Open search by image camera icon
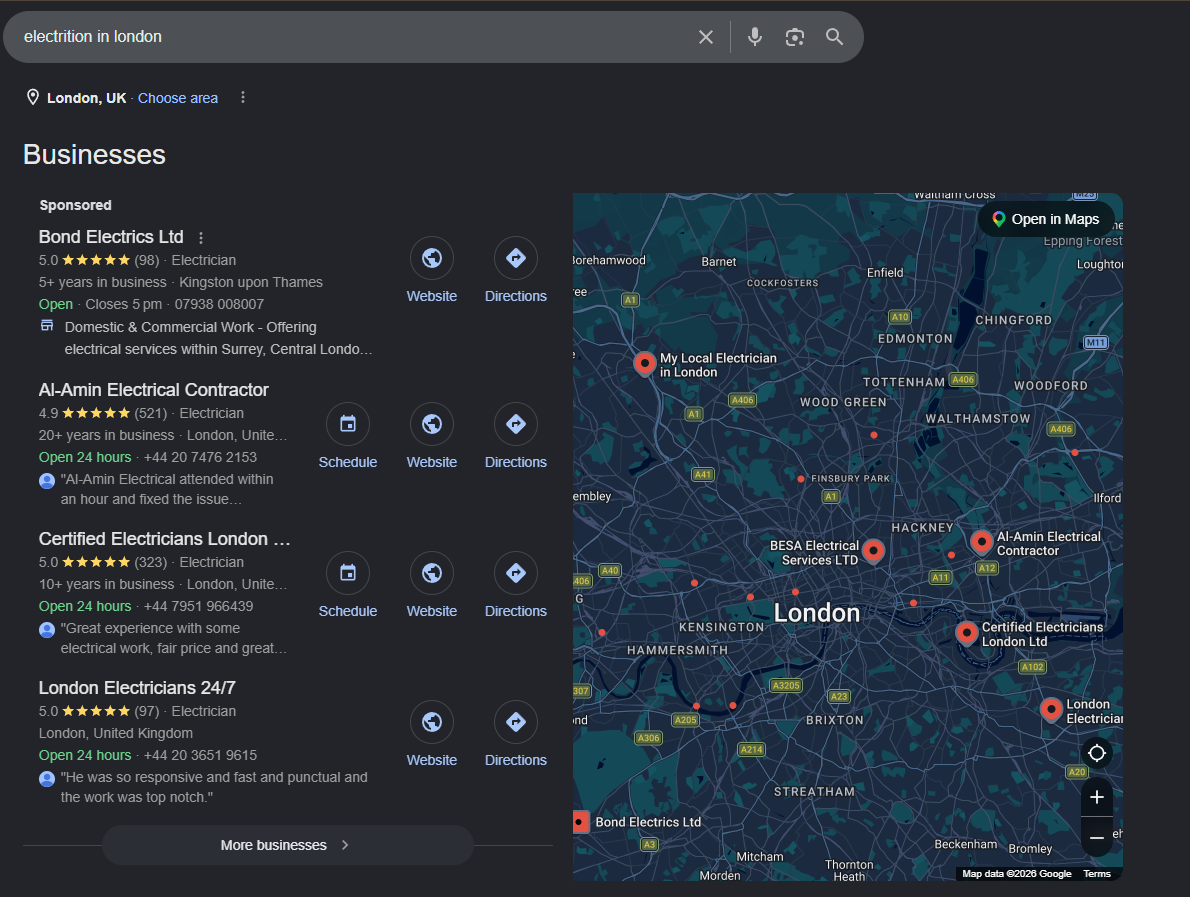 coord(795,37)
